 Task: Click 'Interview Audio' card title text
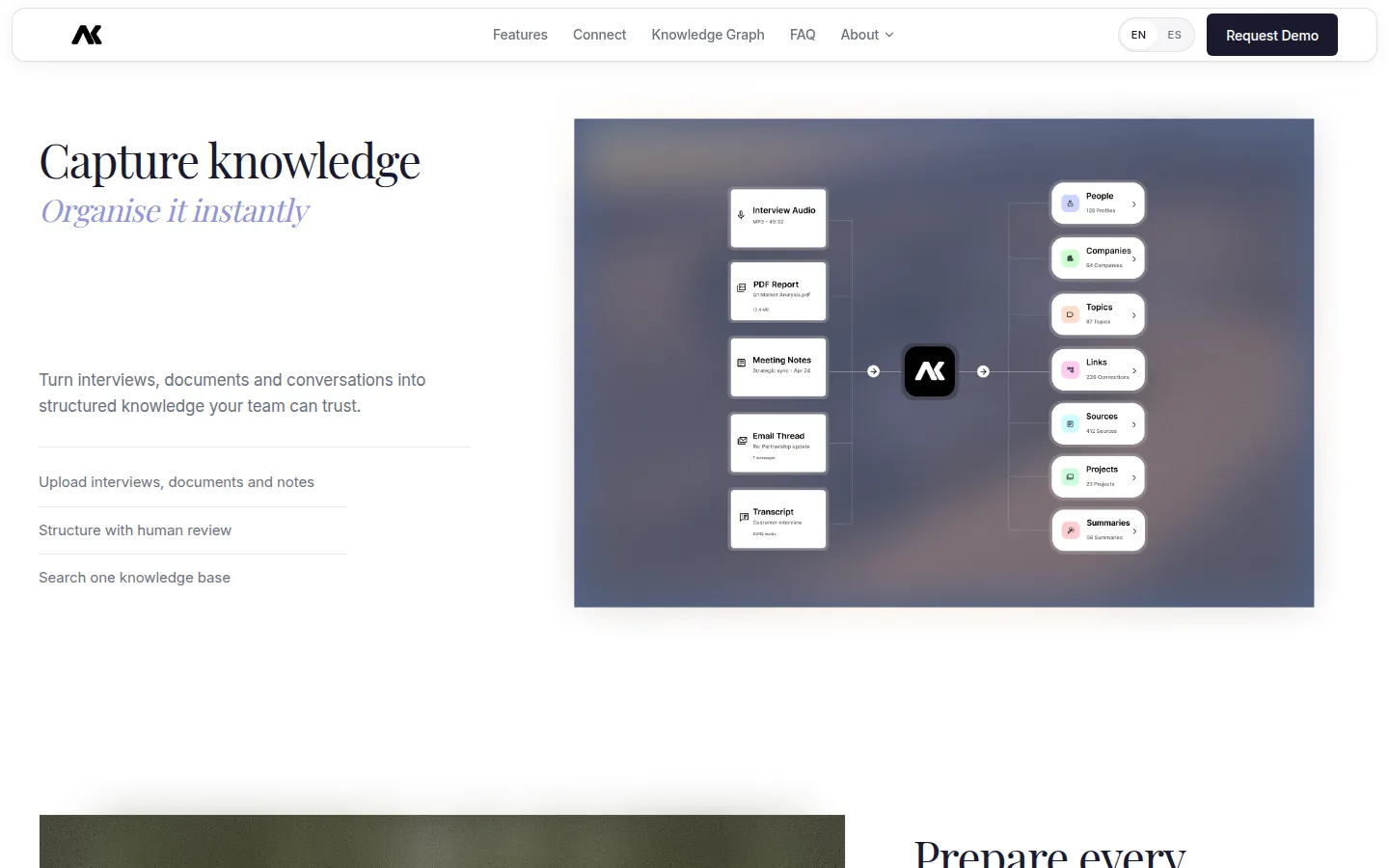(x=784, y=210)
